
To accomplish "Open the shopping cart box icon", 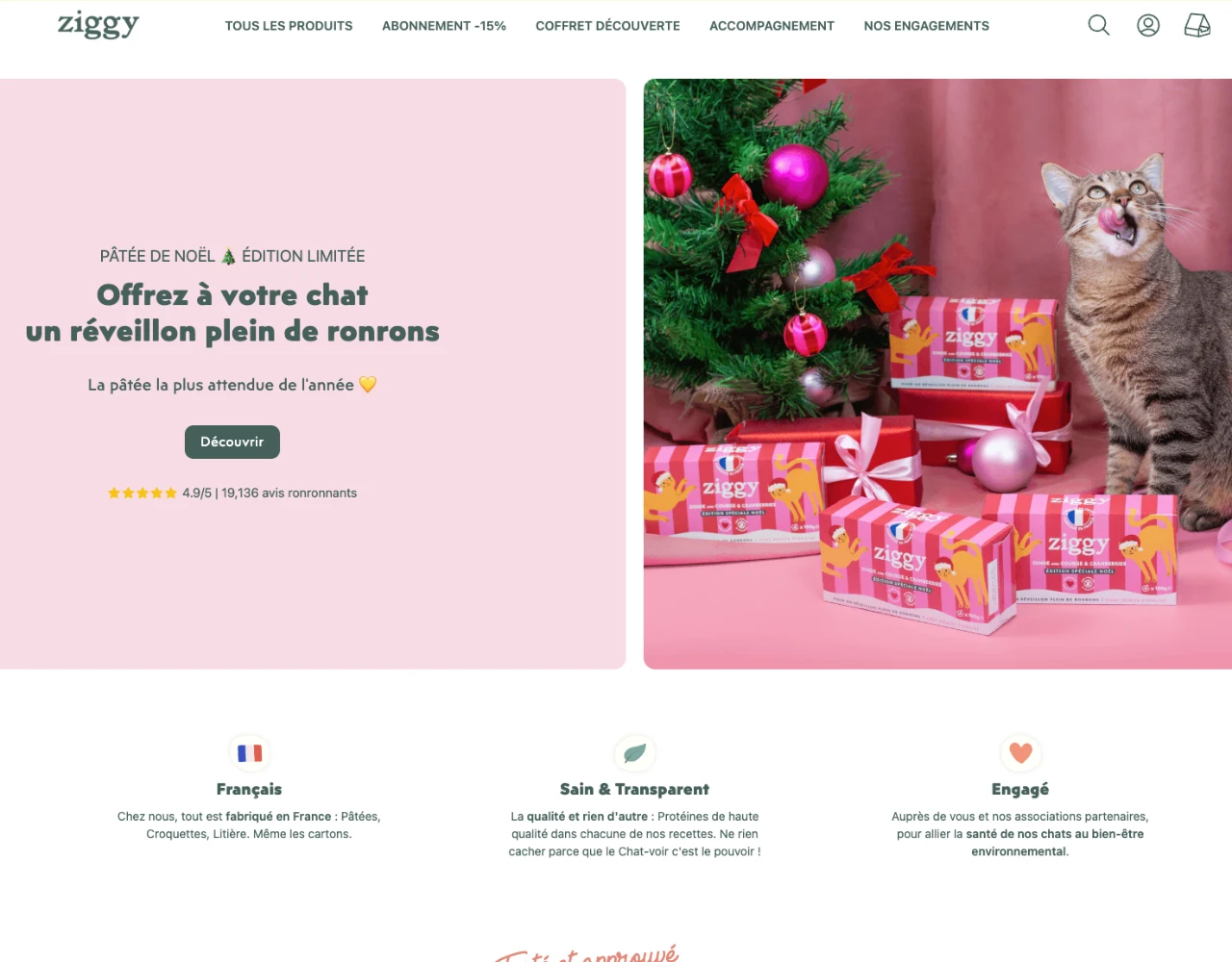I will pyautogui.click(x=1197, y=25).
